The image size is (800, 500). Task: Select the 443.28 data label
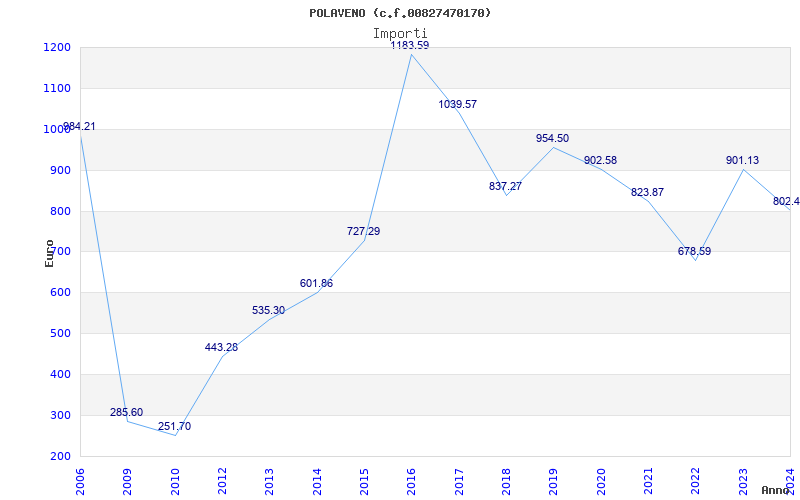[x=221, y=348]
